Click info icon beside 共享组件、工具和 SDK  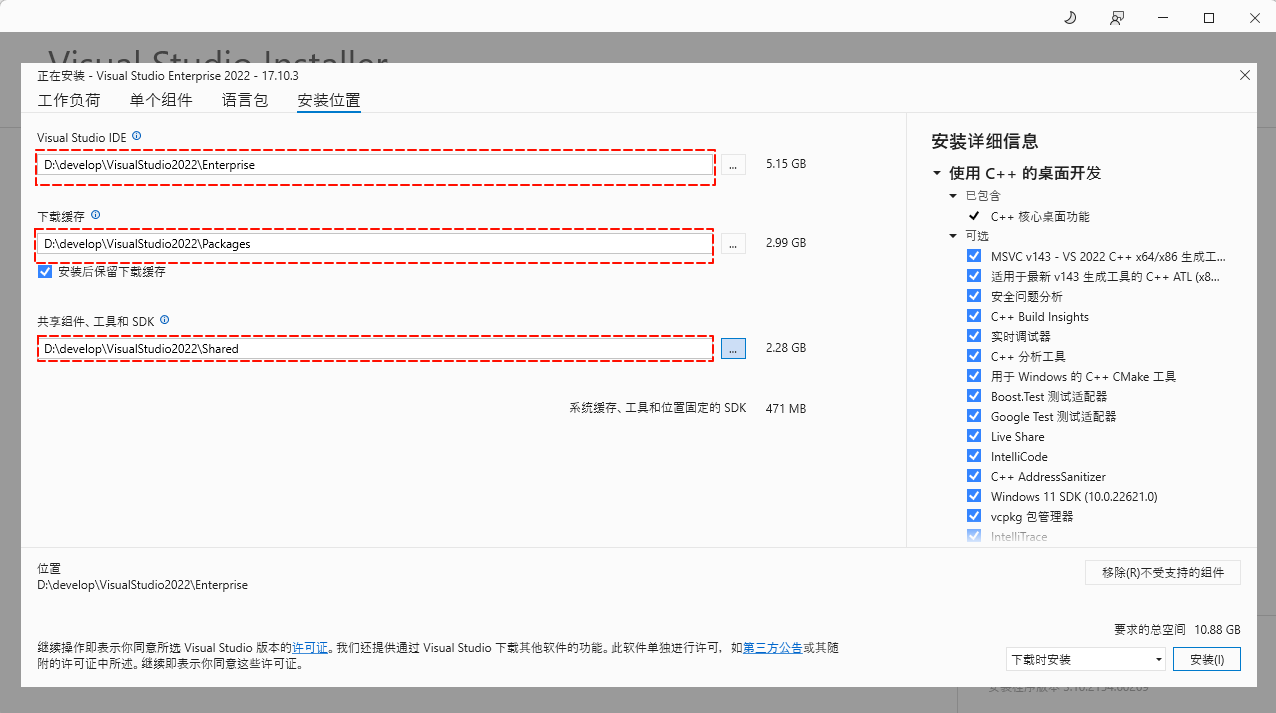click(165, 320)
